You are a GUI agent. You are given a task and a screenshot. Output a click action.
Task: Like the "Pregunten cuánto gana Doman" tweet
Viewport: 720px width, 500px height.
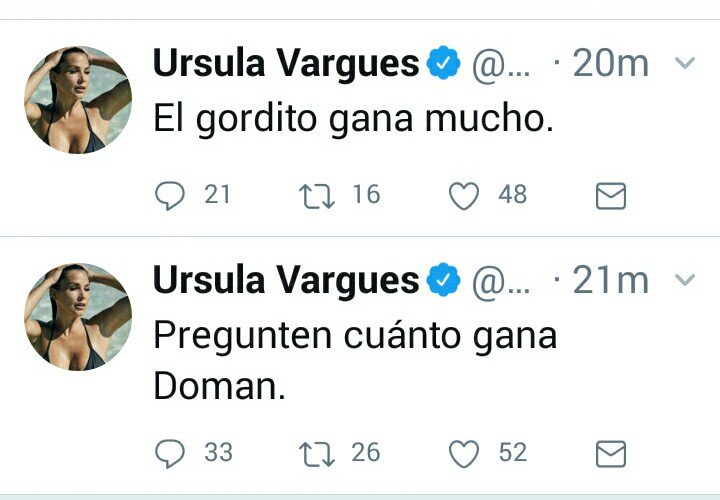[463, 455]
